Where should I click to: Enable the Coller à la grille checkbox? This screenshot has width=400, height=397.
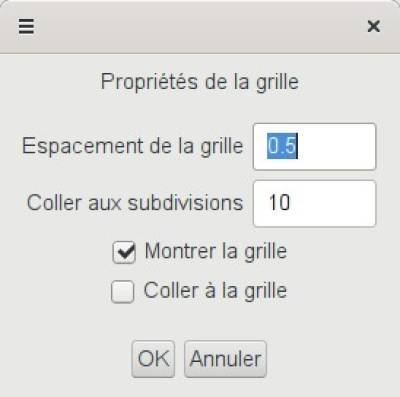point(123,292)
